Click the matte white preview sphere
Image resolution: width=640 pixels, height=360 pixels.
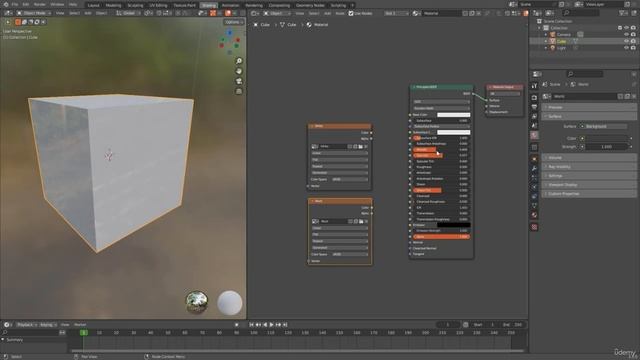(x=230, y=303)
